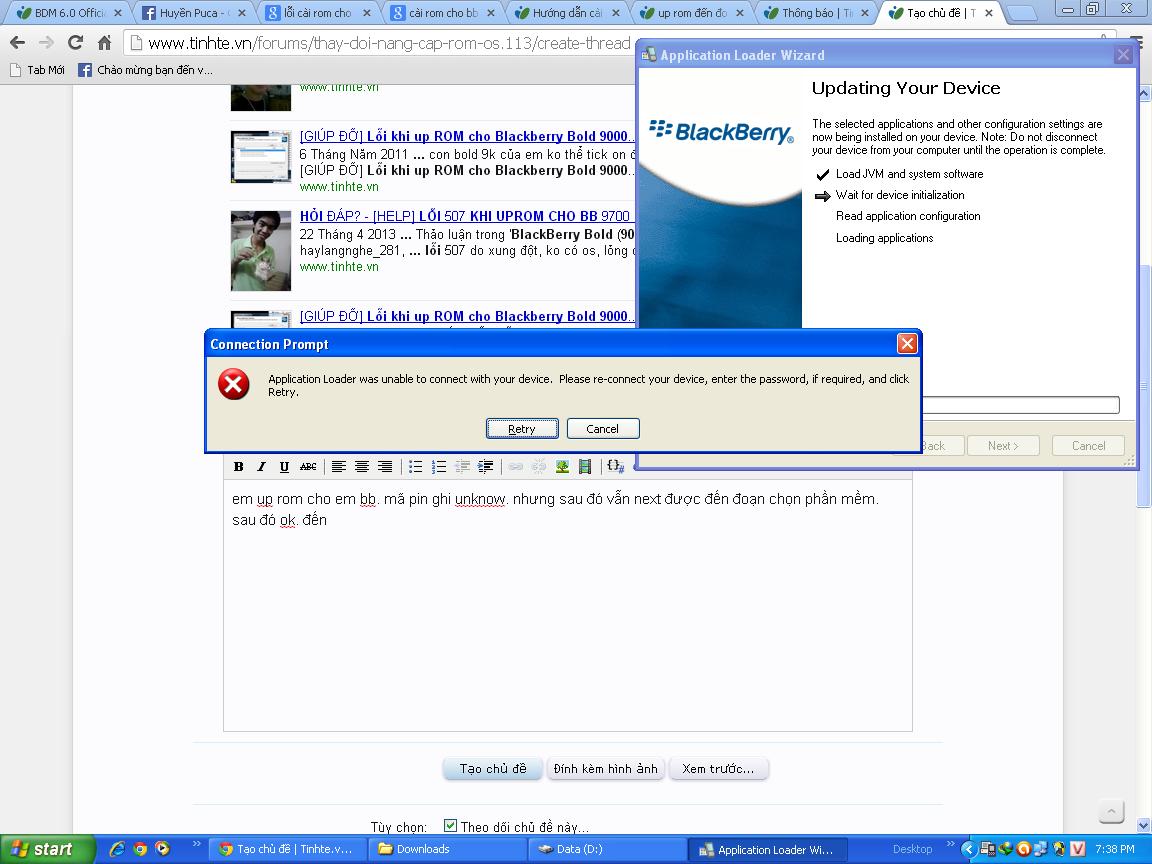Click 'Xem trước...' preview button

(718, 768)
